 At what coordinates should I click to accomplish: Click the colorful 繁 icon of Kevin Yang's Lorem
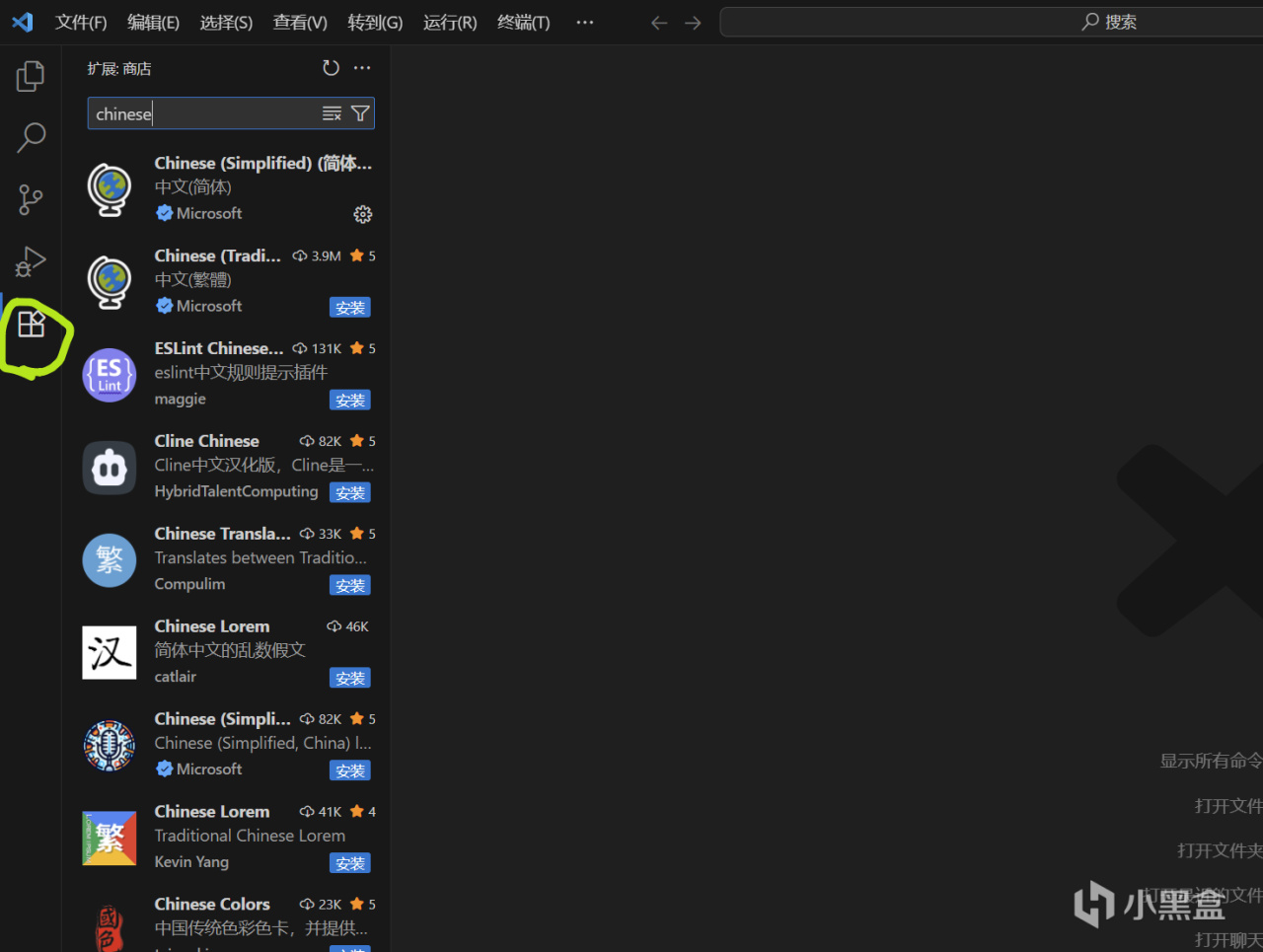[x=110, y=838]
